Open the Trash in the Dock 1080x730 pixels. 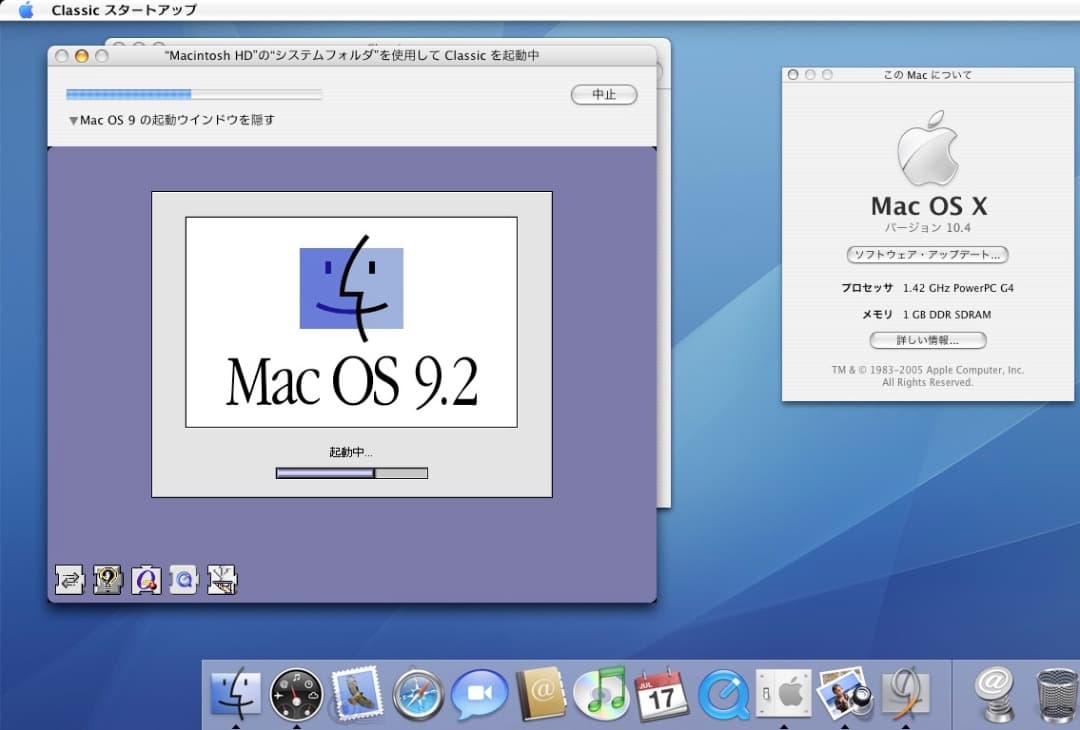[1057, 696]
